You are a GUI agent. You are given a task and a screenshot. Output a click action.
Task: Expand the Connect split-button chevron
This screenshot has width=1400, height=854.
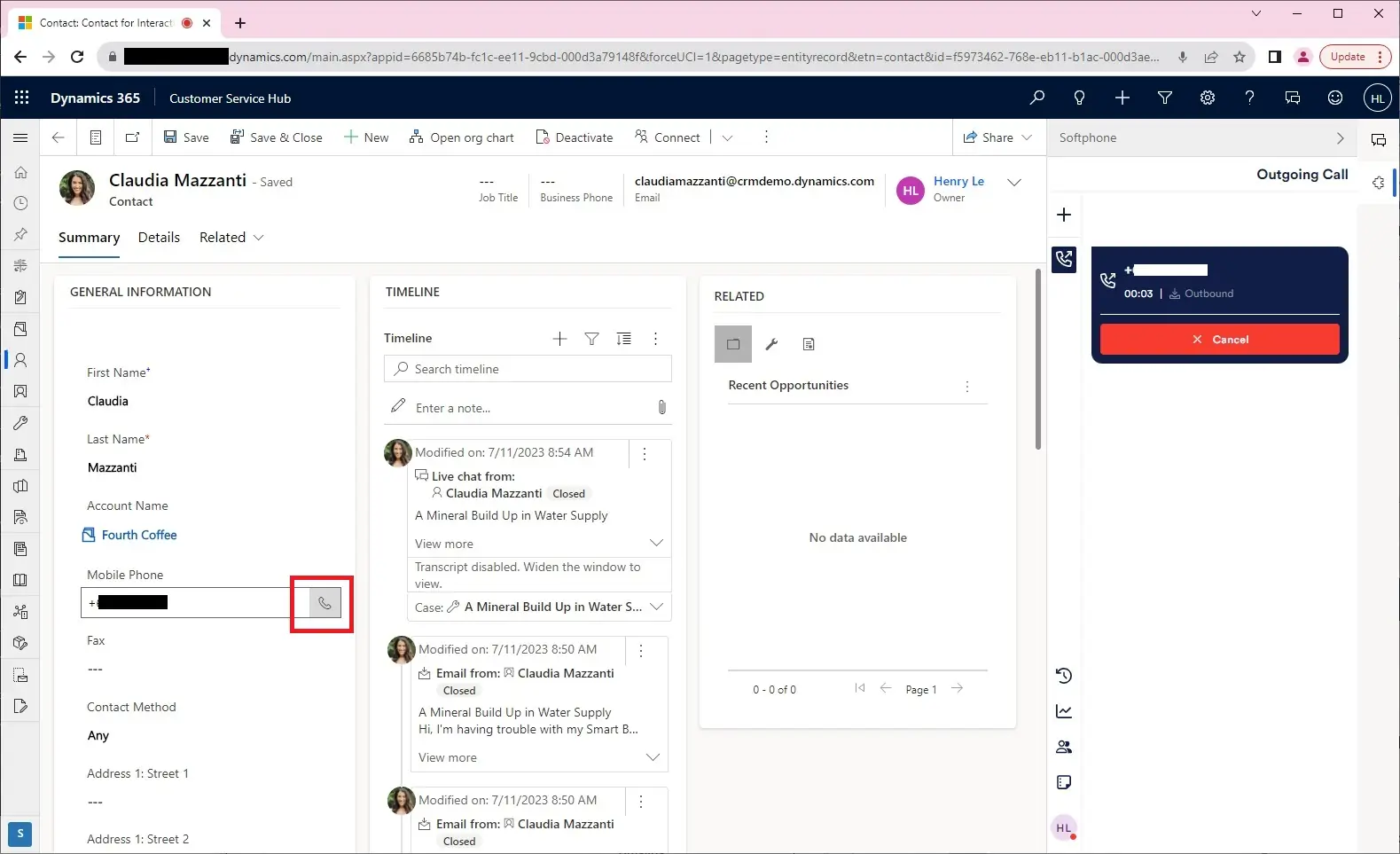(x=727, y=137)
